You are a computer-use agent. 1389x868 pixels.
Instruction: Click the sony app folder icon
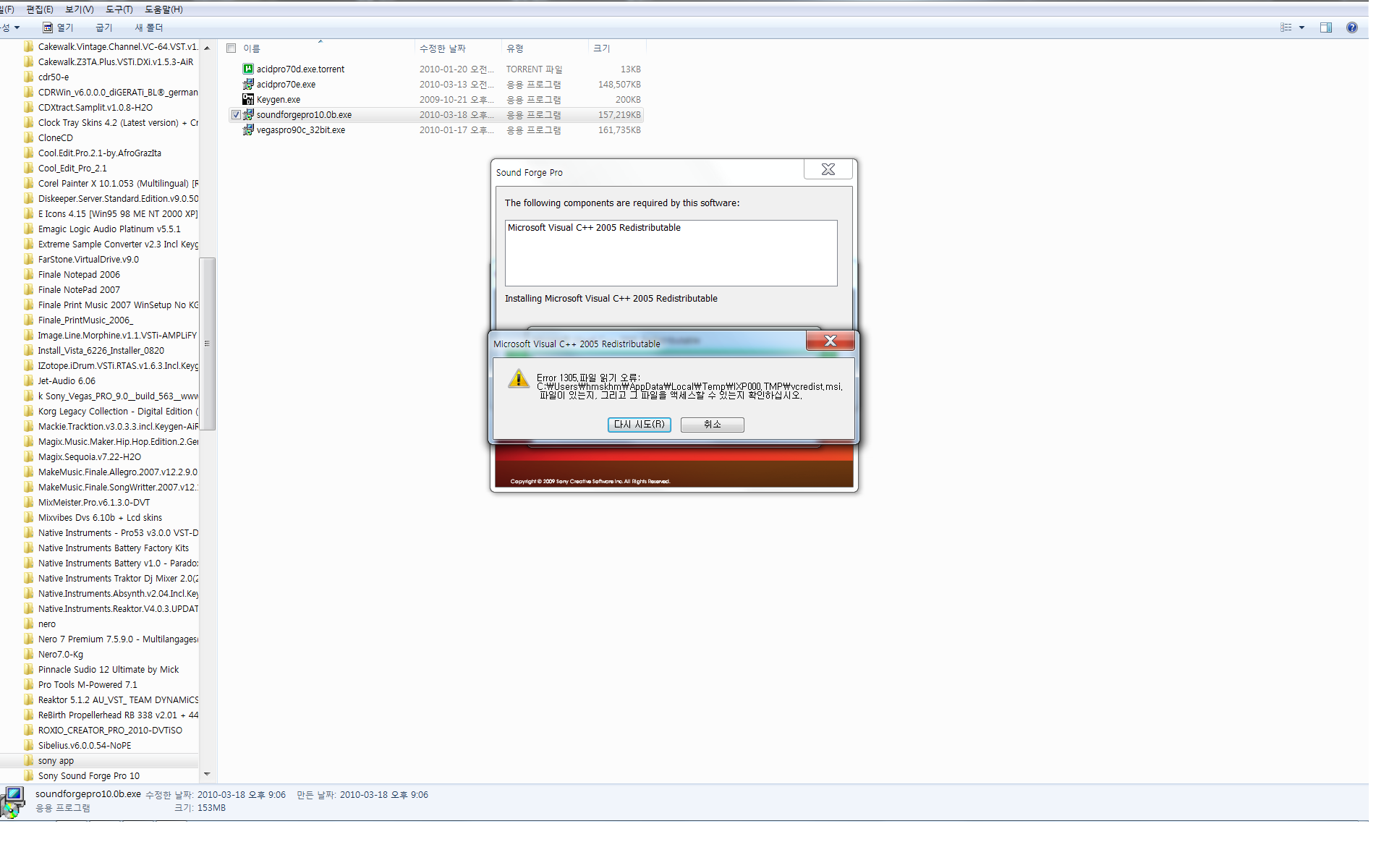click(29, 760)
